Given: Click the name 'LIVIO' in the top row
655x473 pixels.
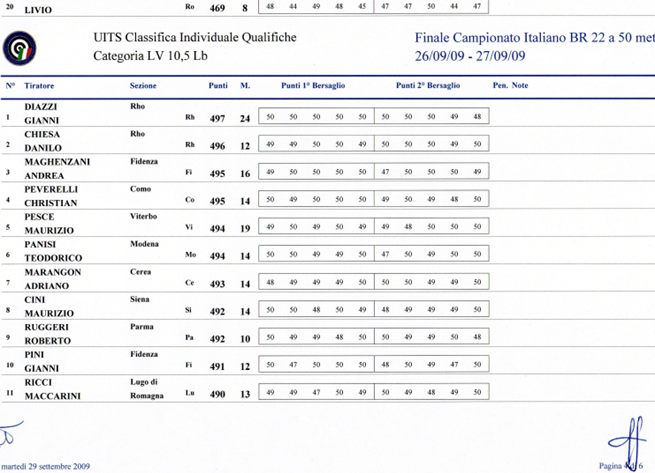Looking at the screenshot, I should [38, 10].
